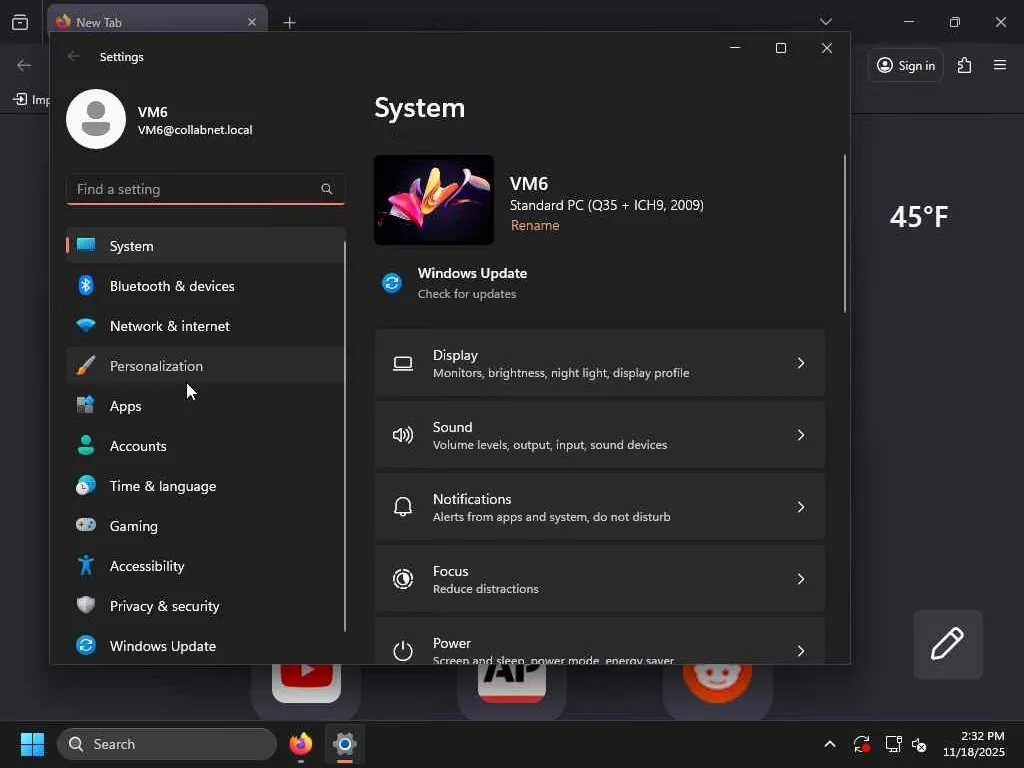Viewport: 1024px width, 768px height.
Task: Click the Windows Update sync tray icon
Action: [x=861, y=744]
